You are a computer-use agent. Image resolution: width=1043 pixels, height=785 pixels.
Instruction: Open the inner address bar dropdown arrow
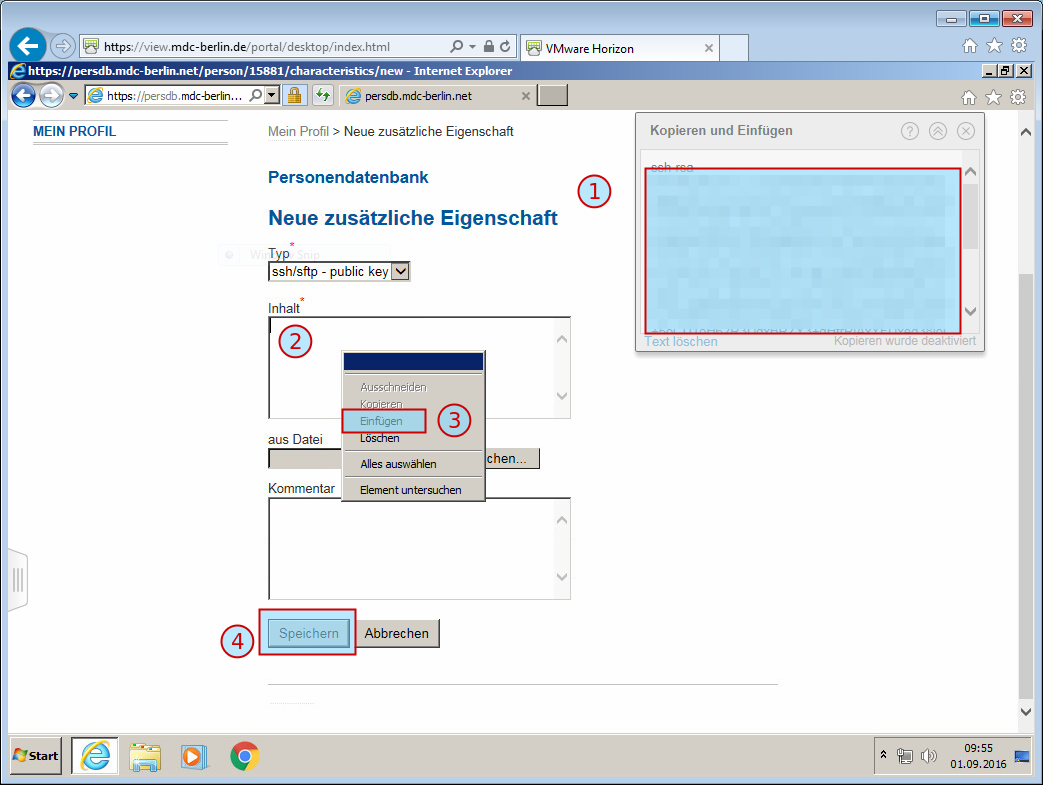pos(271,96)
